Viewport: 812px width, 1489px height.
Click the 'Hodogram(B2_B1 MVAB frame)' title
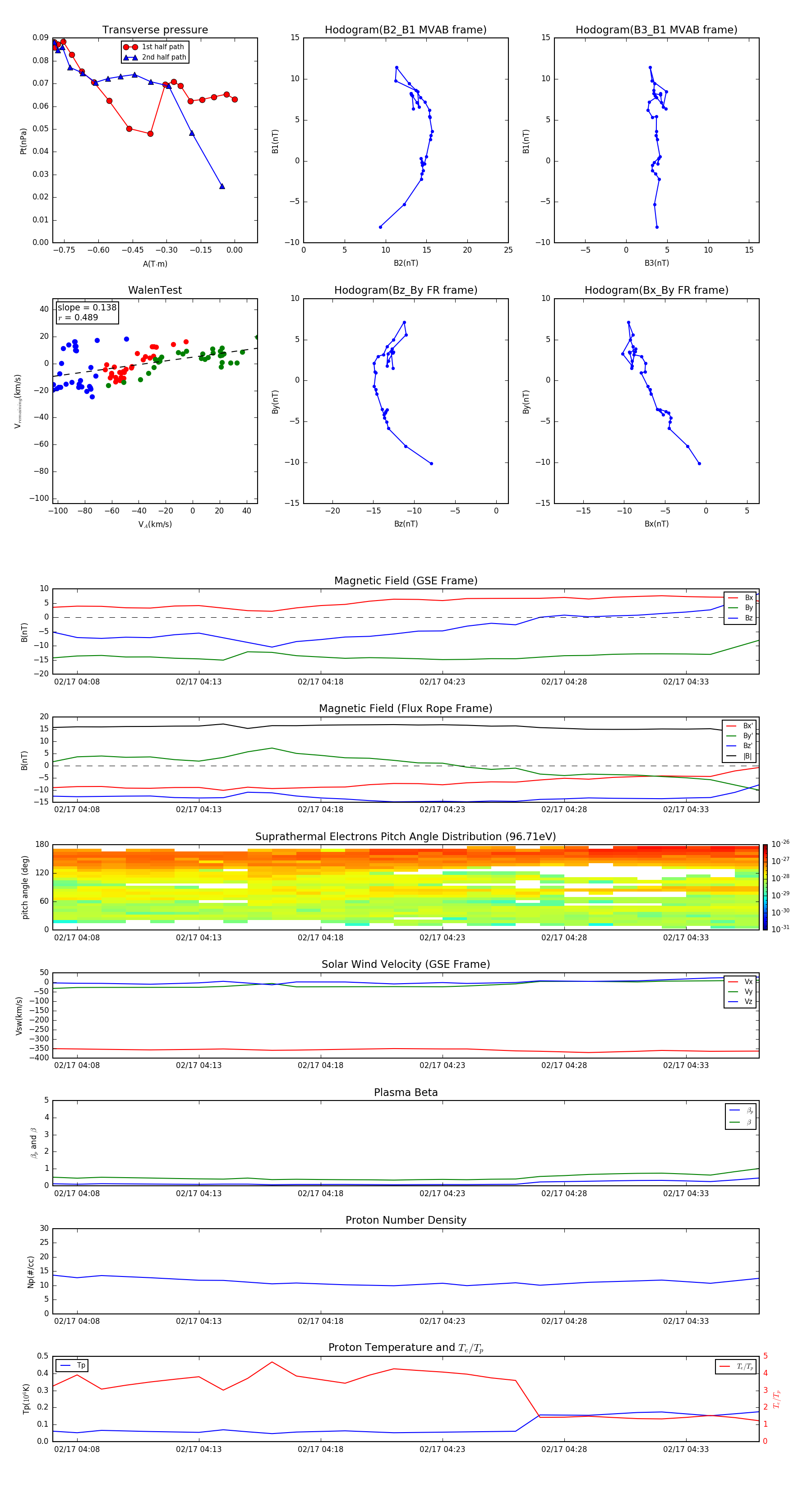(406, 29)
